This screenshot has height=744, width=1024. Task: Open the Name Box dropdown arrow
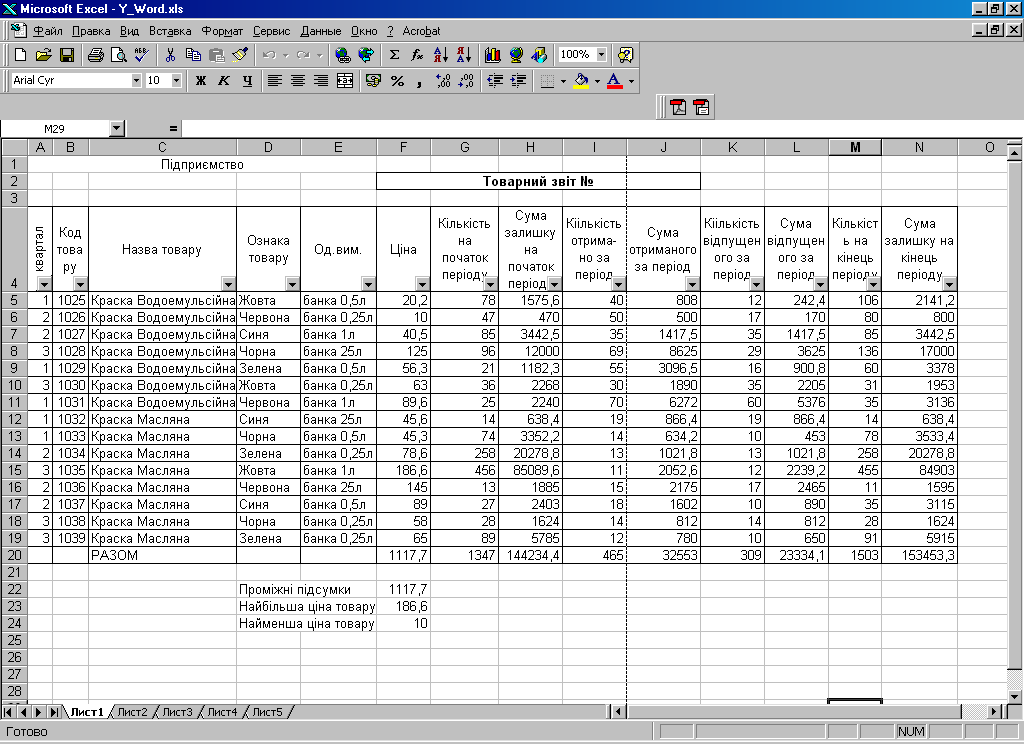click(x=116, y=129)
